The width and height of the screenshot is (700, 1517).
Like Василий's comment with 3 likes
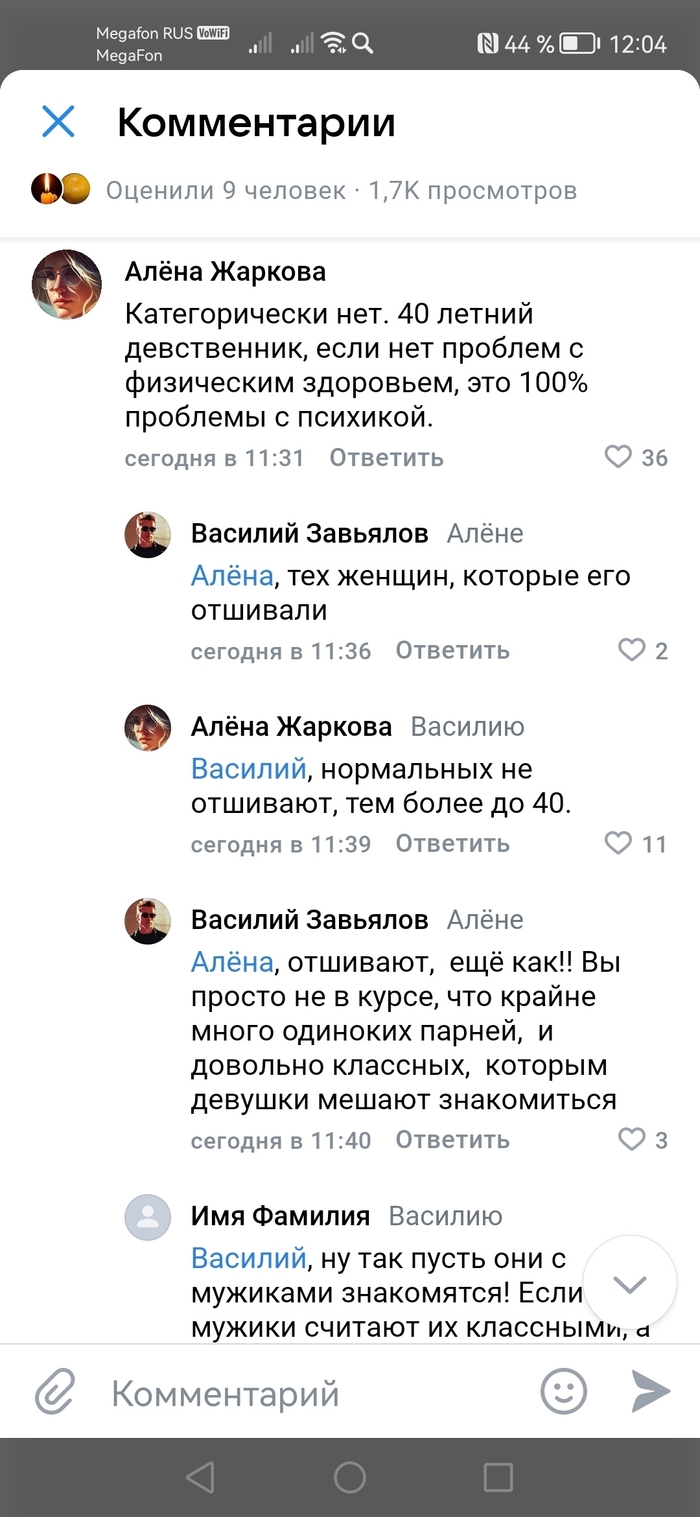tap(631, 1139)
